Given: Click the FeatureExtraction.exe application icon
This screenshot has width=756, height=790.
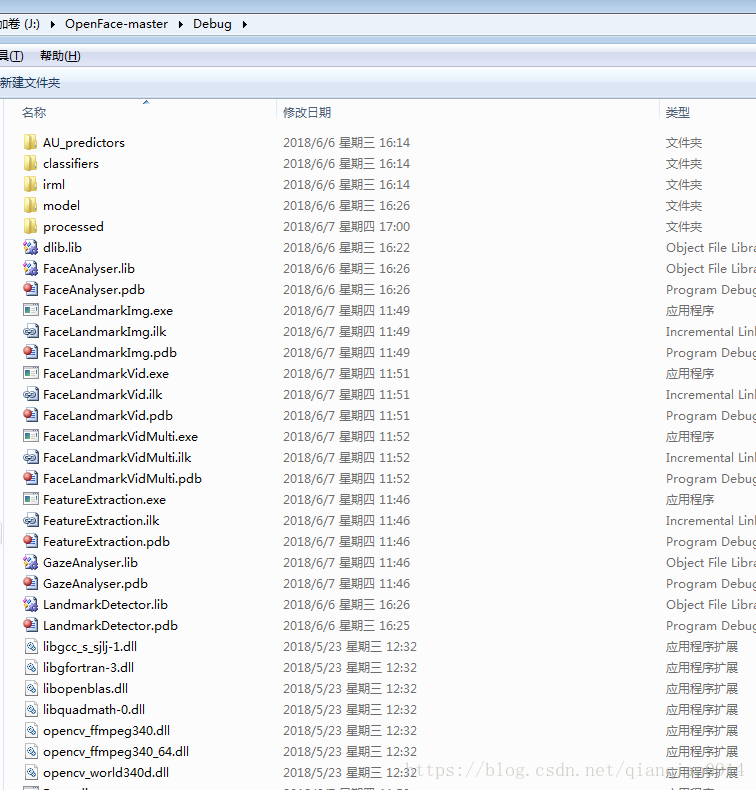Looking at the screenshot, I should pyautogui.click(x=30, y=500).
